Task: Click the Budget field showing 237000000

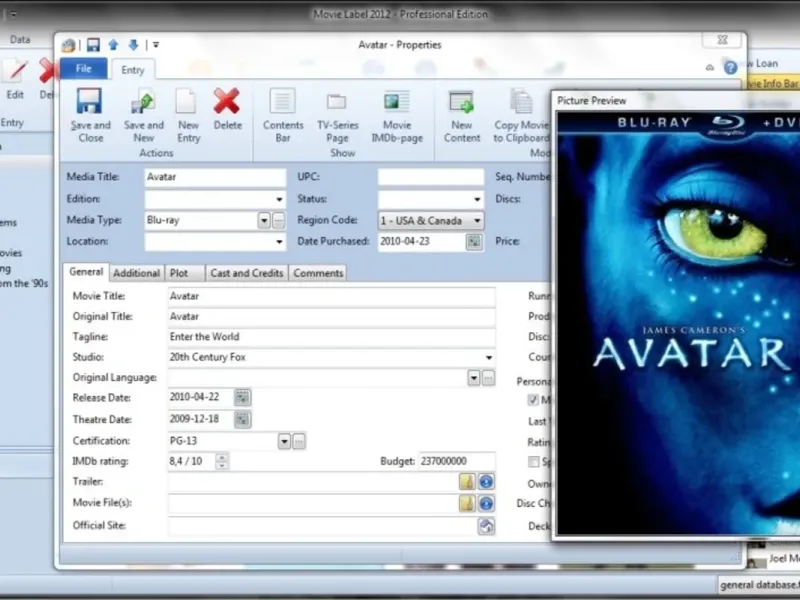Action: [457, 461]
